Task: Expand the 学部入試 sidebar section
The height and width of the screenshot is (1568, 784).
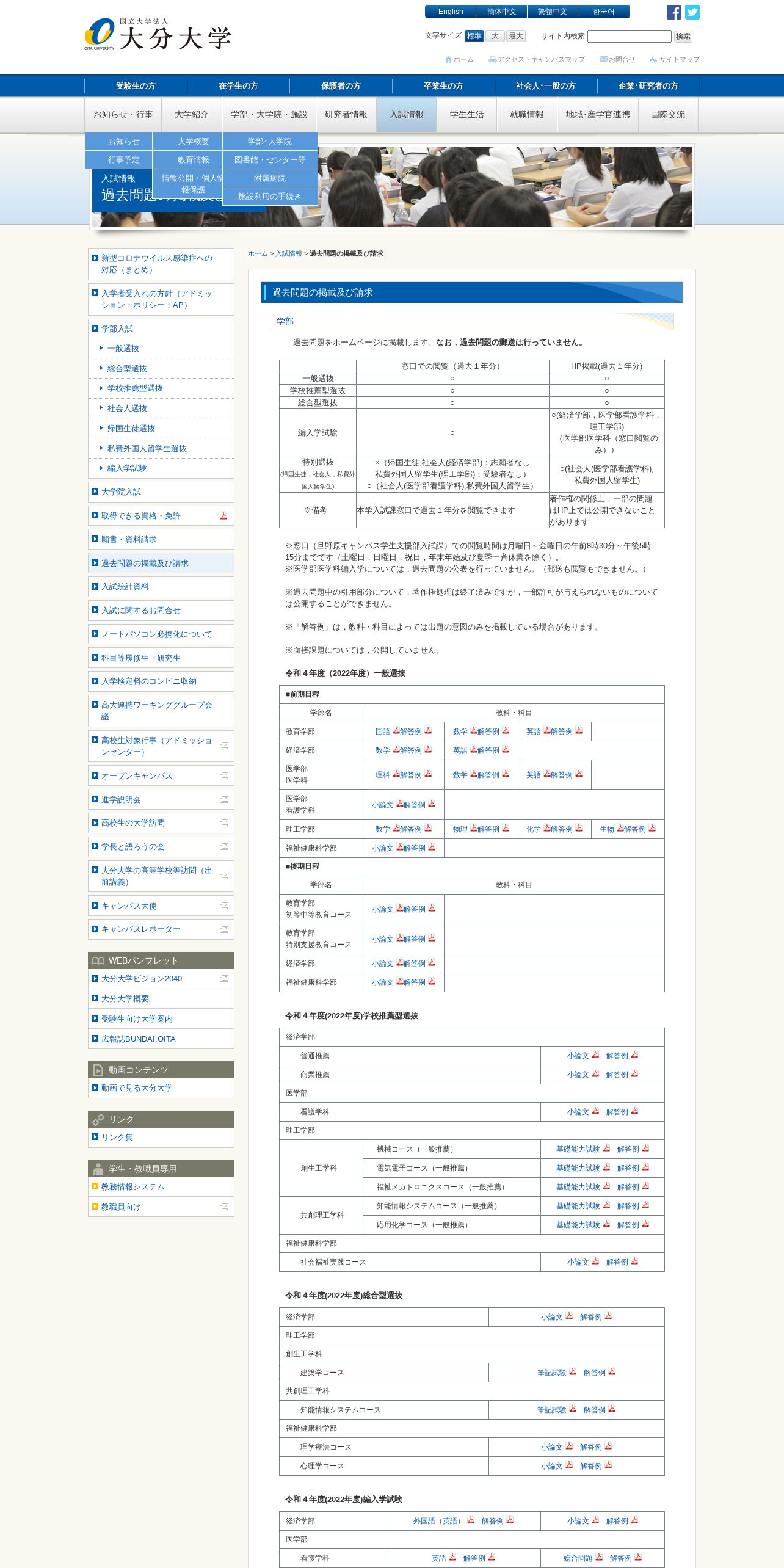Action: pyautogui.click(x=161, y=328)
